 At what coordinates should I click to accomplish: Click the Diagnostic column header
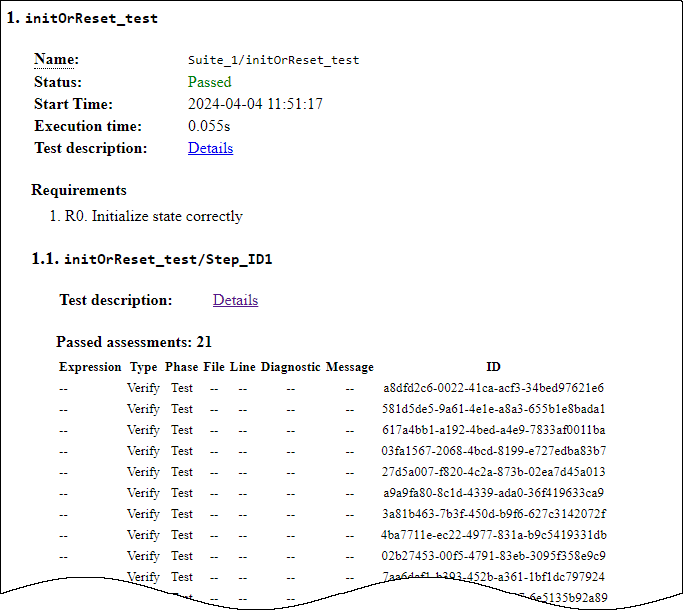coord(291,367)
